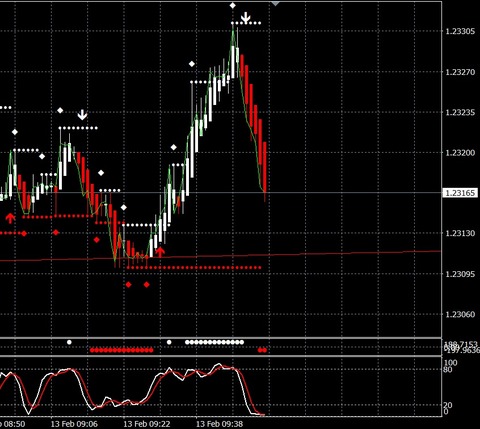Click the 13 Feb 09:38 time label
Screen dimensions: 480x429
[219, 424]
